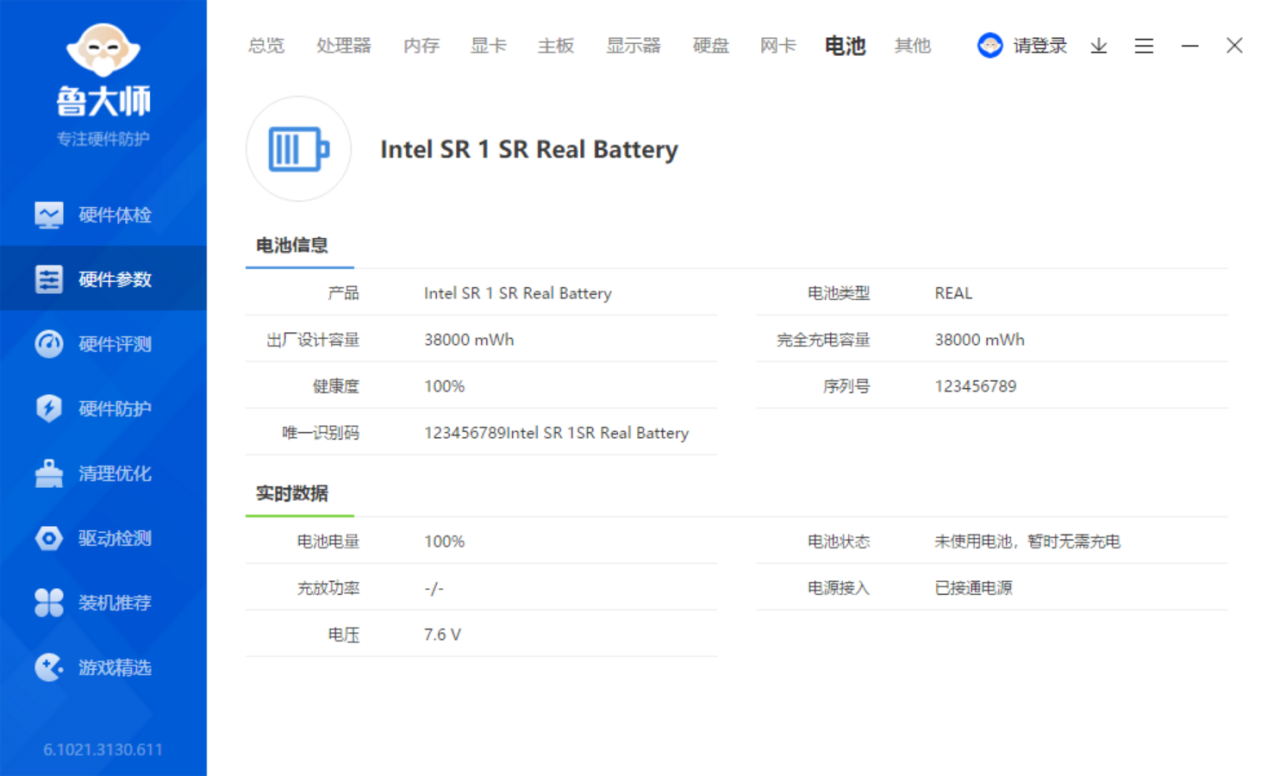Open the 硬件防护 hardware protection tool

tap(103, 408)
